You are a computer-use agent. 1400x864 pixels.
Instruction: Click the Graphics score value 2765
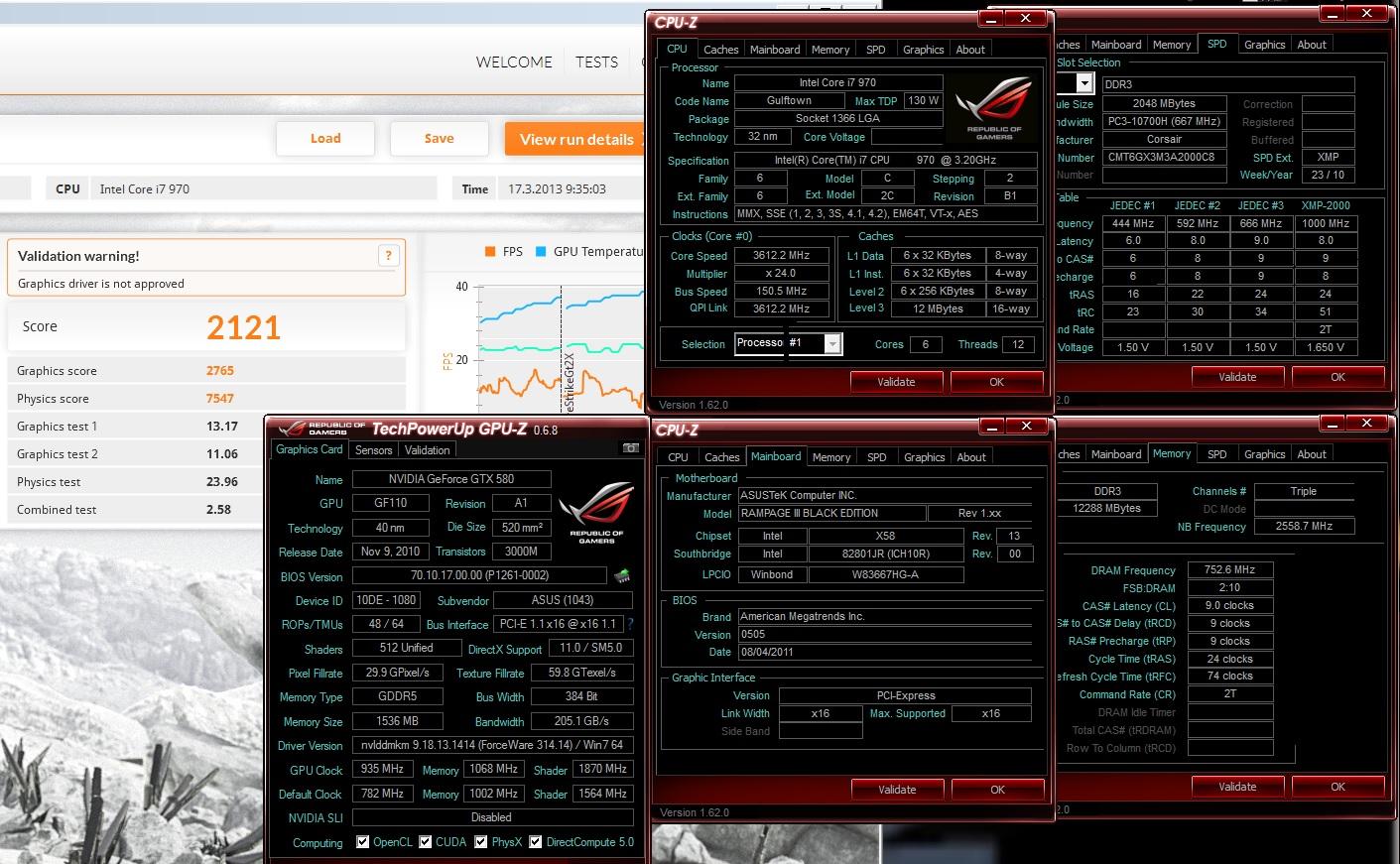pos(220,371)
